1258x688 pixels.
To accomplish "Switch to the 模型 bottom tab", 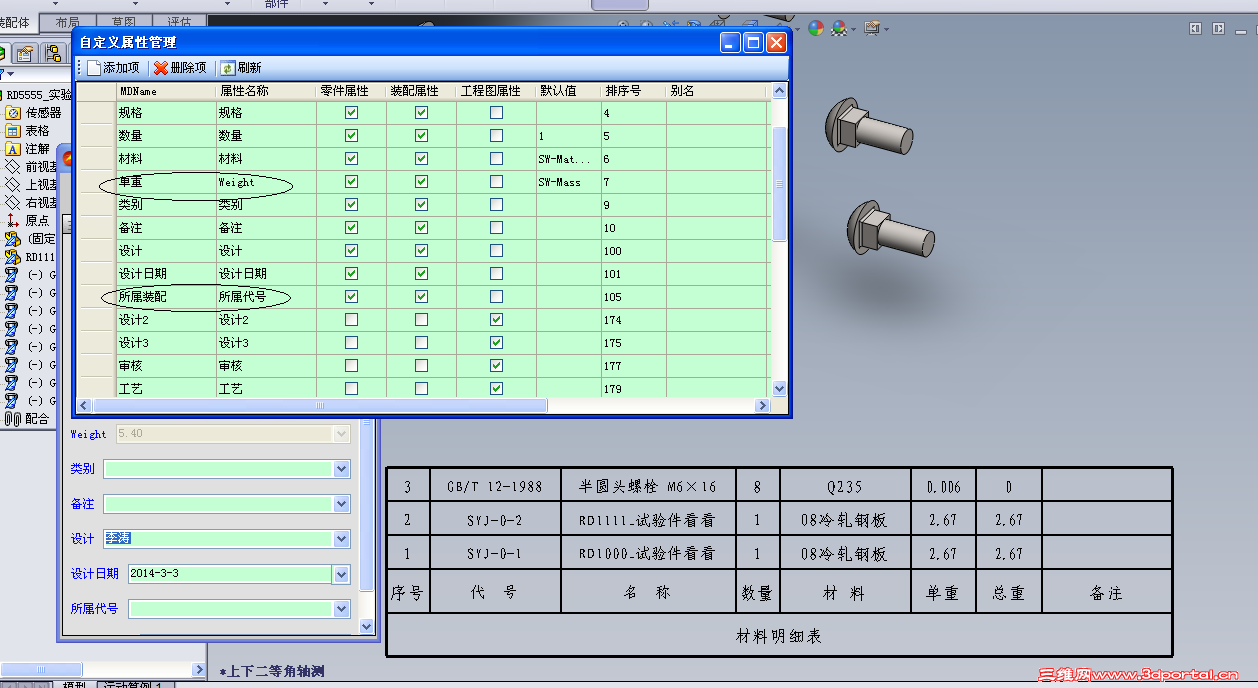I will 74,685.
